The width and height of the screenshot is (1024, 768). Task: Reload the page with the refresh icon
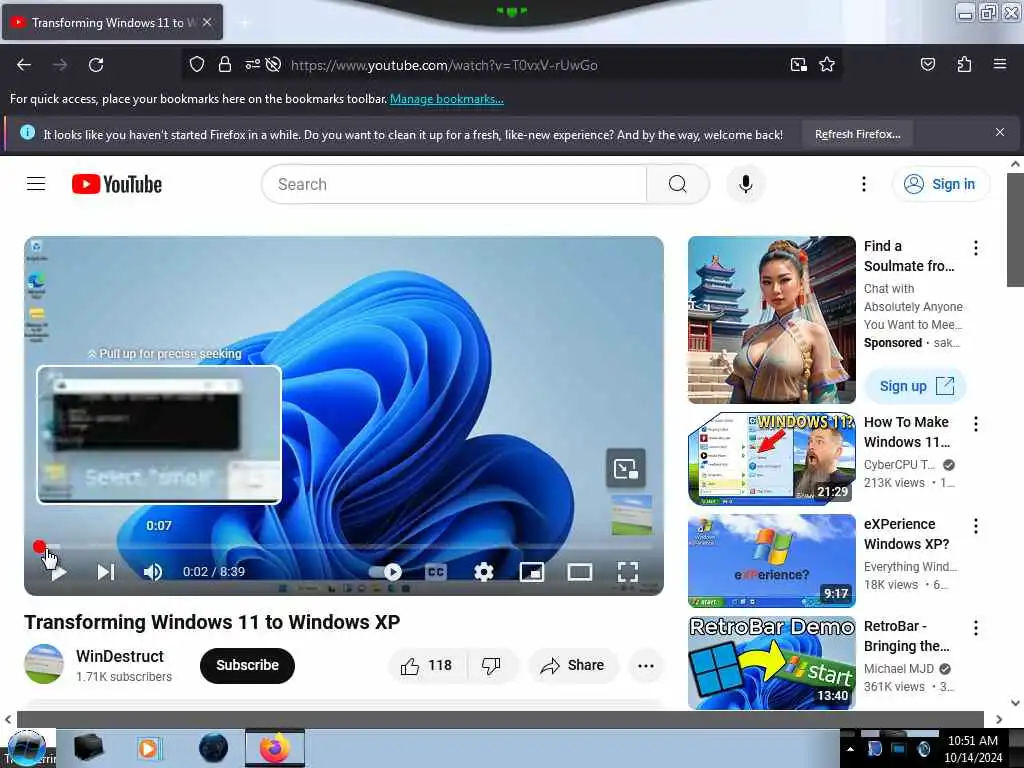(96, 65)
